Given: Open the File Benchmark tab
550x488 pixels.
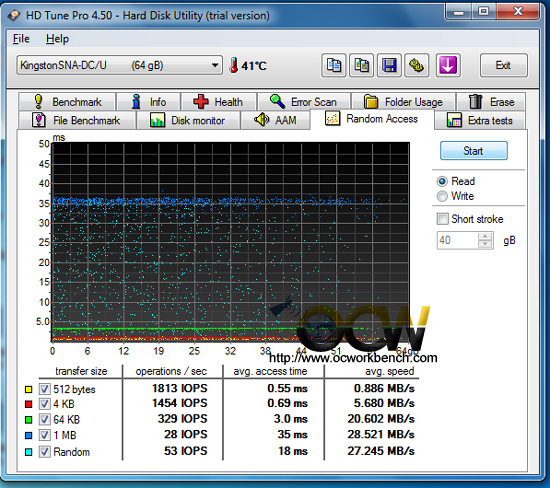Looking at the screenshot, I should click(x=77, y=120).
